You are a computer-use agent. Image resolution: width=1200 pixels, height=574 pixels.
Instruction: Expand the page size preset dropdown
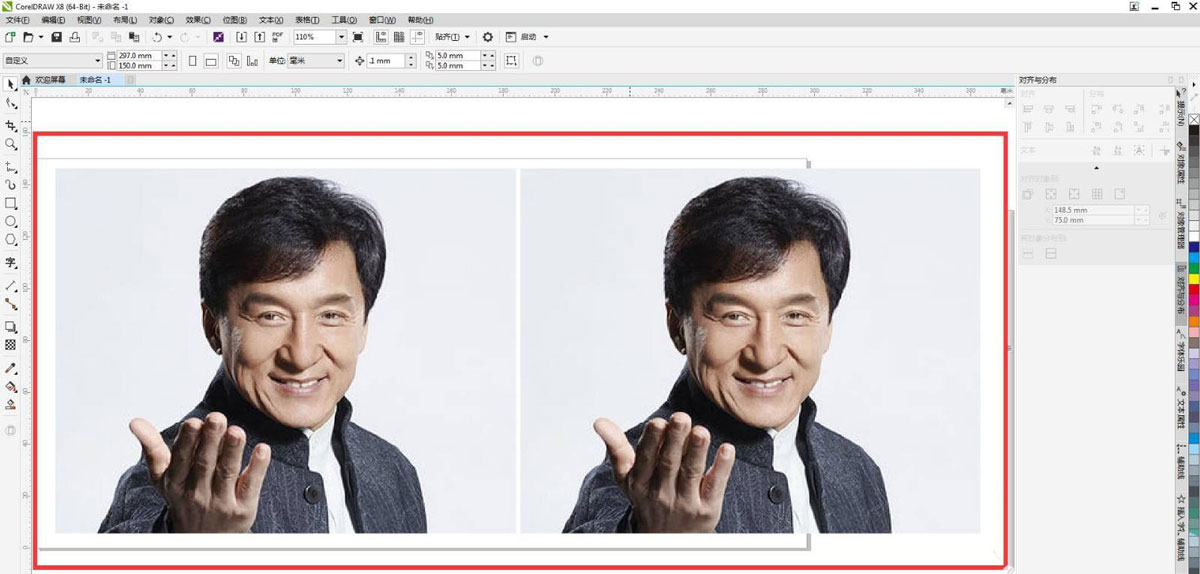pyautogui.click(x=97, y=61)
